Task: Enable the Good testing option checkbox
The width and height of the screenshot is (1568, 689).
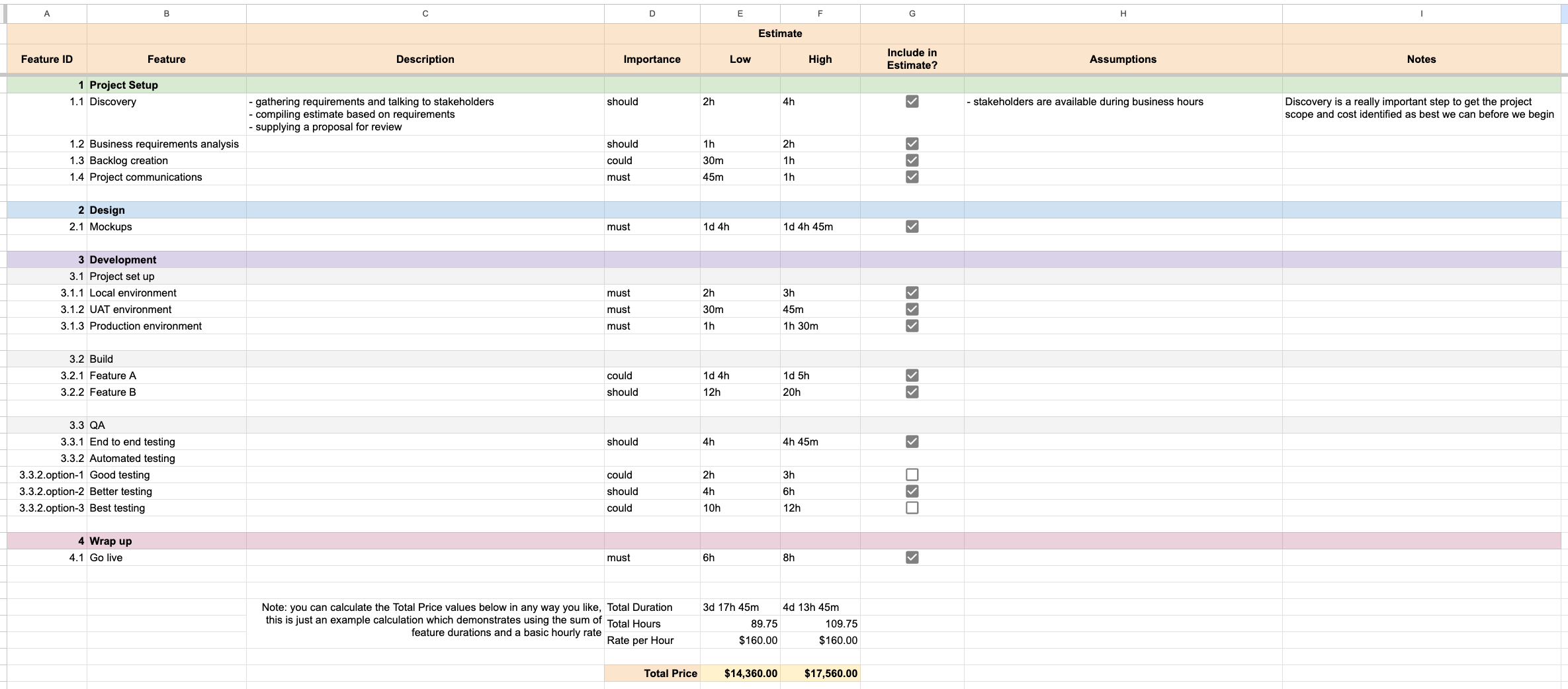Action: tap(912, 475)
